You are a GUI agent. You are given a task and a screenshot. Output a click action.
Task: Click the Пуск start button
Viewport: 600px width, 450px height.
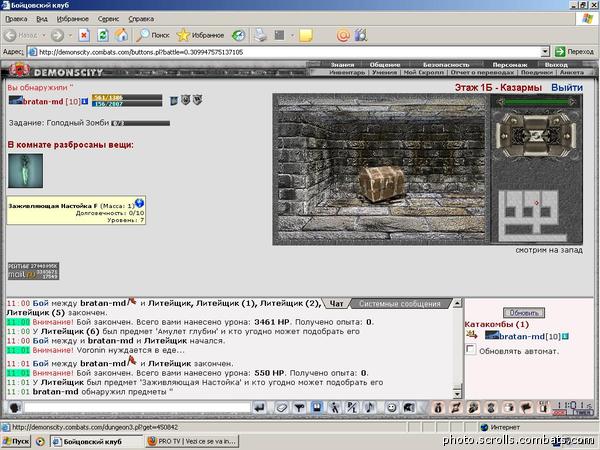(x=16, y=441)
